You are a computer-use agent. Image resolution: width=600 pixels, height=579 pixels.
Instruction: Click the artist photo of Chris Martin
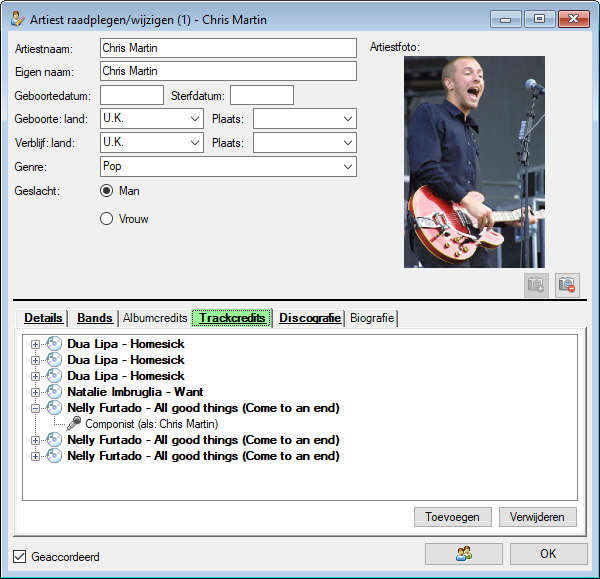[474, 162]
